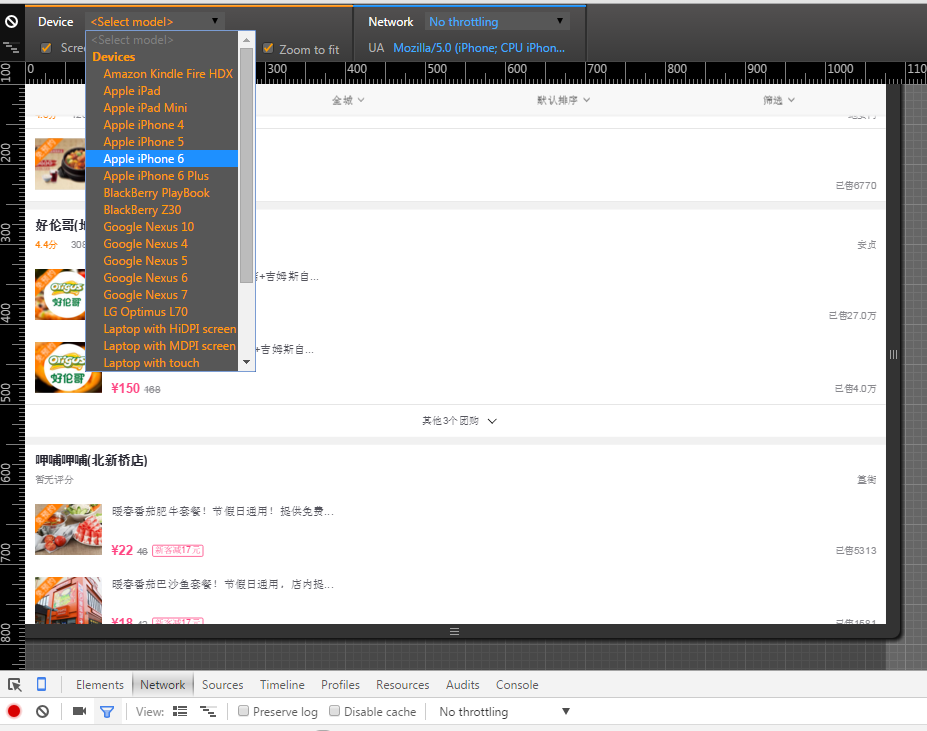Toggle the Screen emulation checkbox

(46, 48)
